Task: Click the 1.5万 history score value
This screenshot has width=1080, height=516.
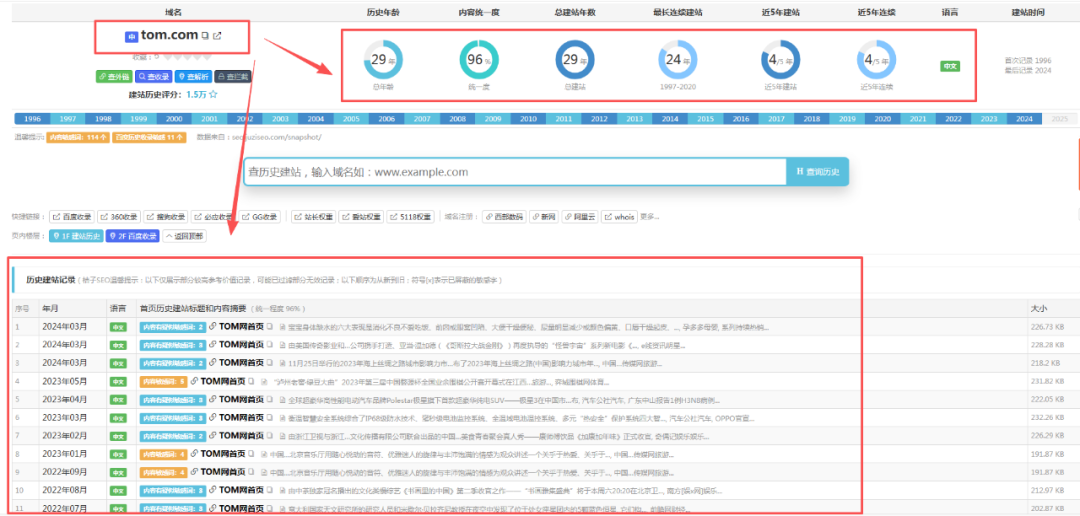Action: pos(196,94)
